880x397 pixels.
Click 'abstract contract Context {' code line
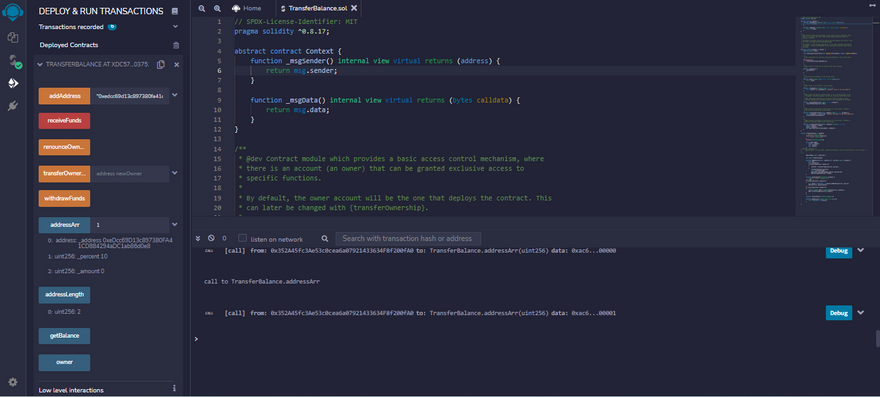pyautogui.click(x=287, y=51)
